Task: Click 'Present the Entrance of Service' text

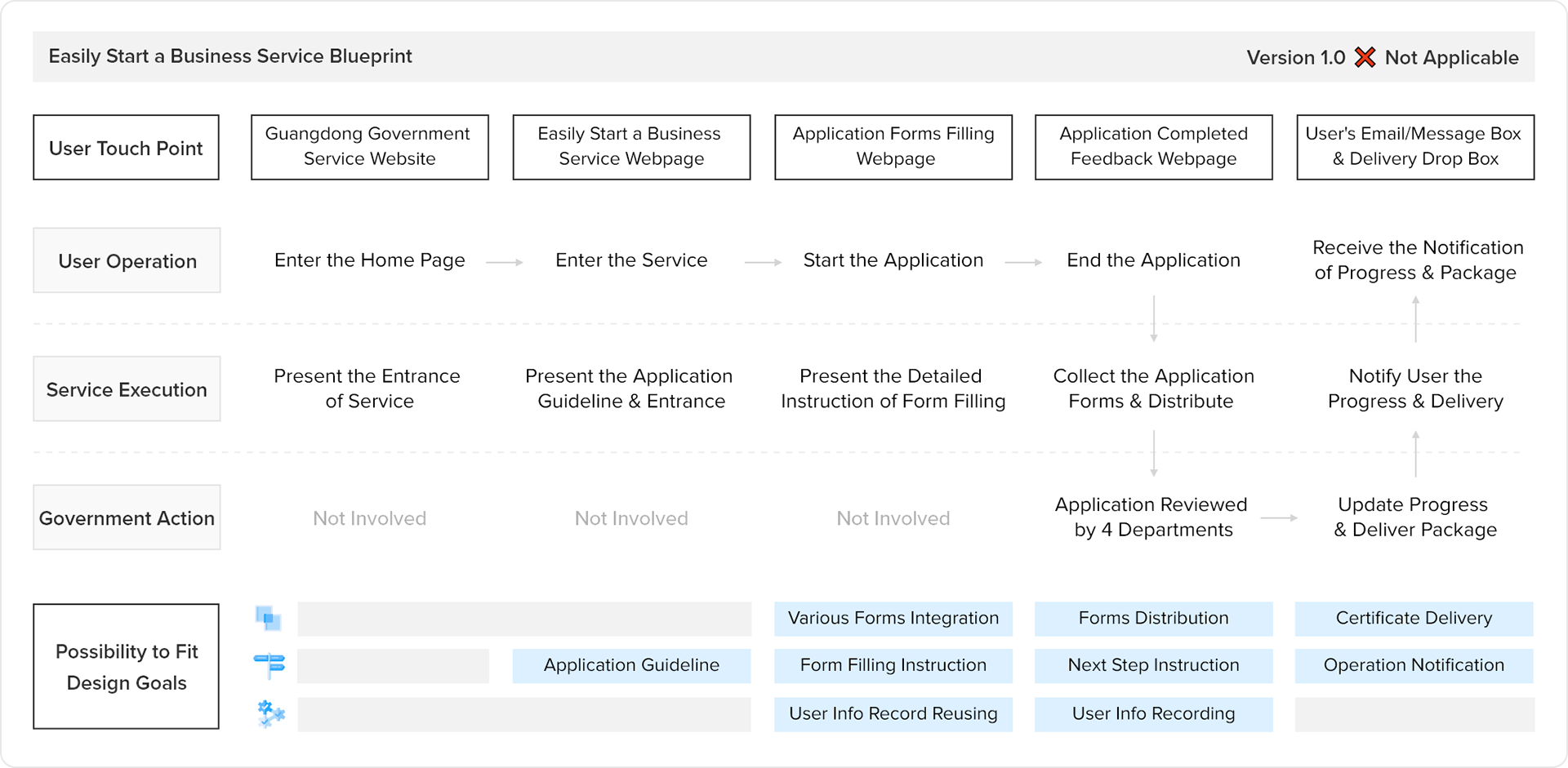Action: (x=367, y=388)
